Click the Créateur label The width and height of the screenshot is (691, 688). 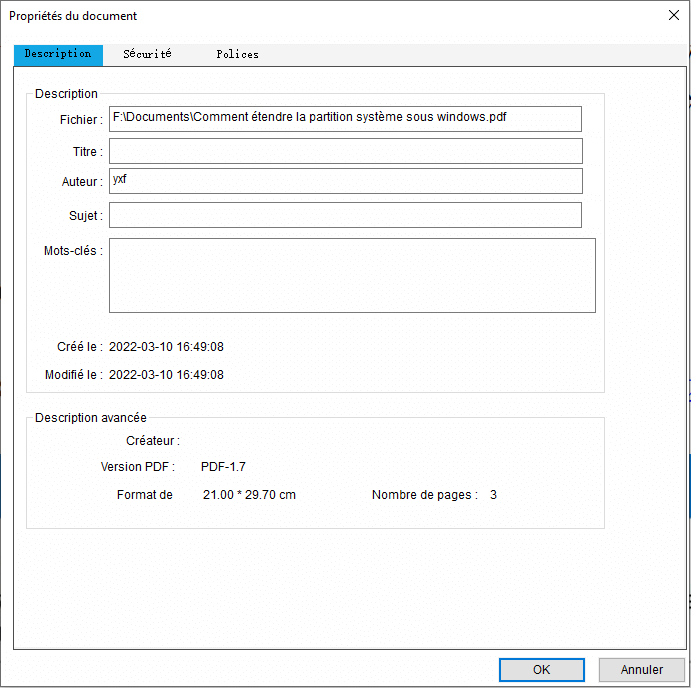pos(152,441)
